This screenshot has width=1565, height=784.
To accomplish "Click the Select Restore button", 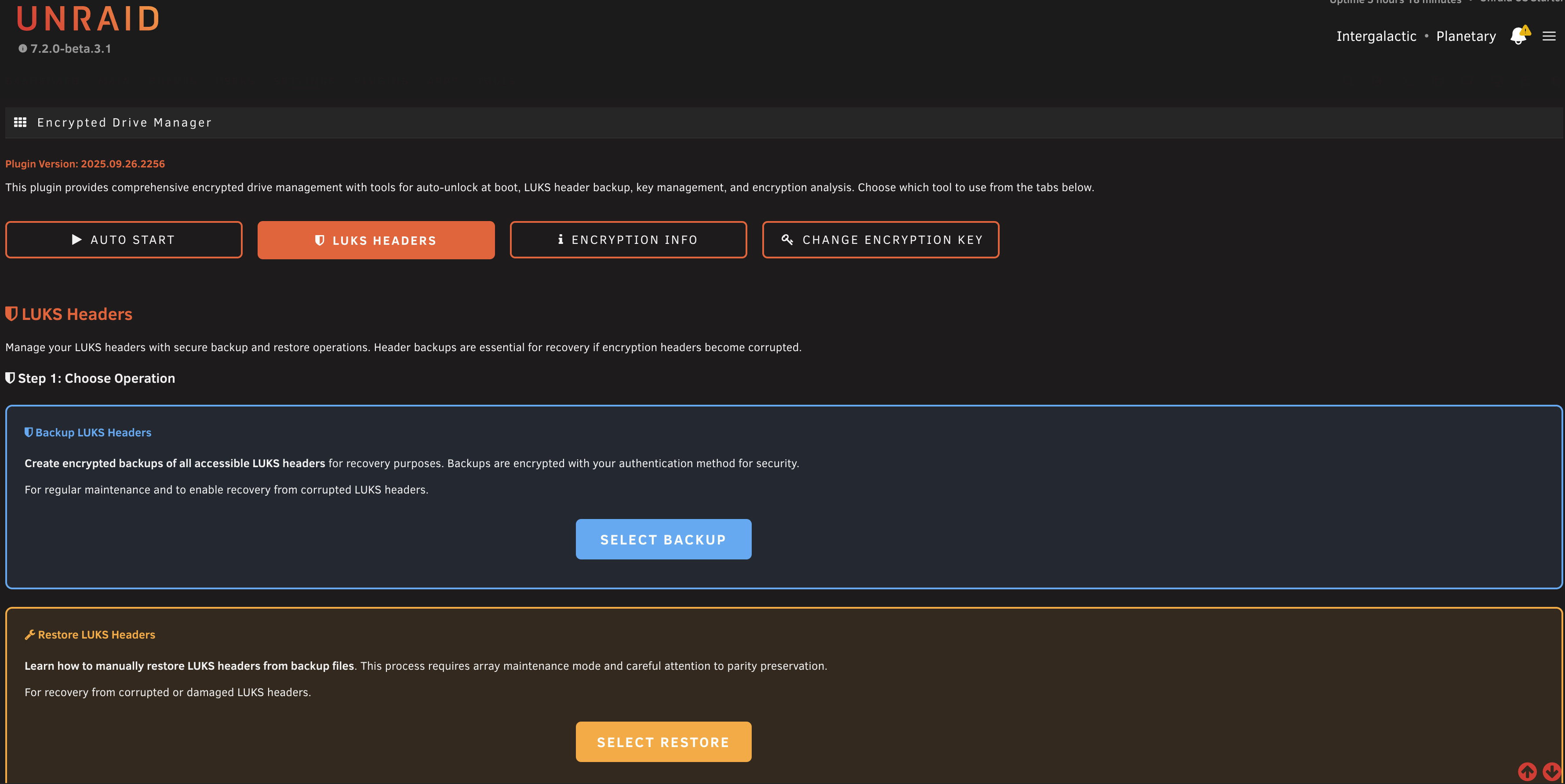I will (663, 741).
